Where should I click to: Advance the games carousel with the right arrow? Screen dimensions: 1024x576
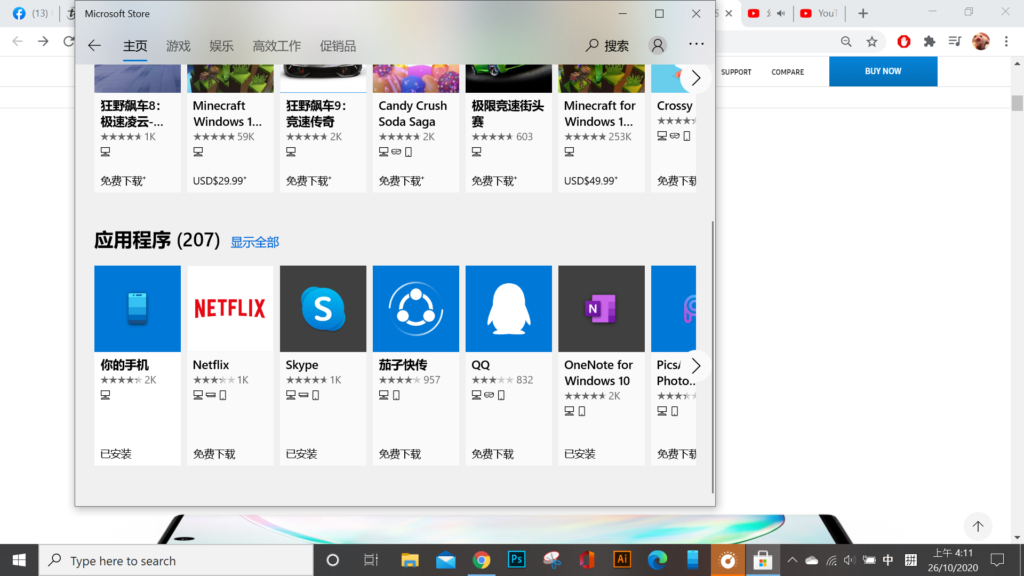(x=696, y=78)
